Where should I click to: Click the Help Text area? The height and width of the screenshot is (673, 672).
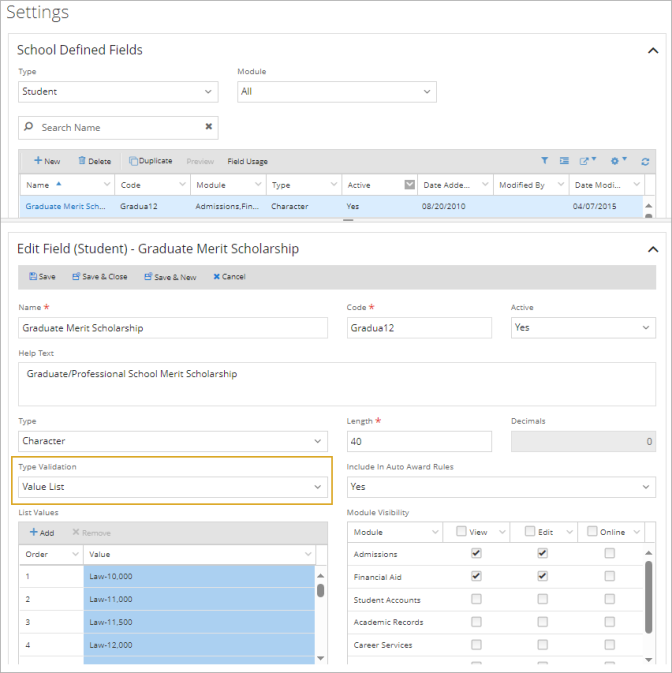[337, 384]
